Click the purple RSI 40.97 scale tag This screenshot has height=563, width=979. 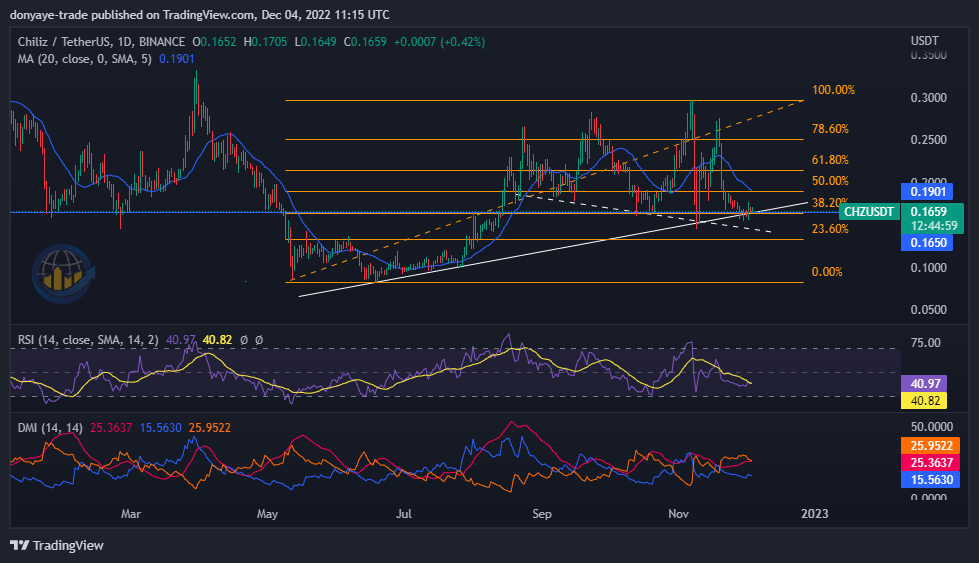tap(924, 384)
